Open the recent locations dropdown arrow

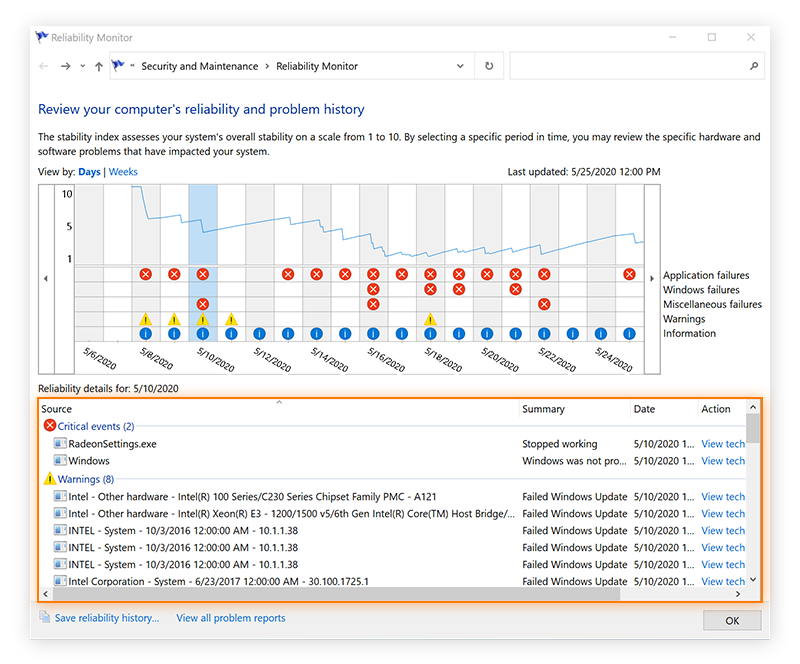[82, 66]
